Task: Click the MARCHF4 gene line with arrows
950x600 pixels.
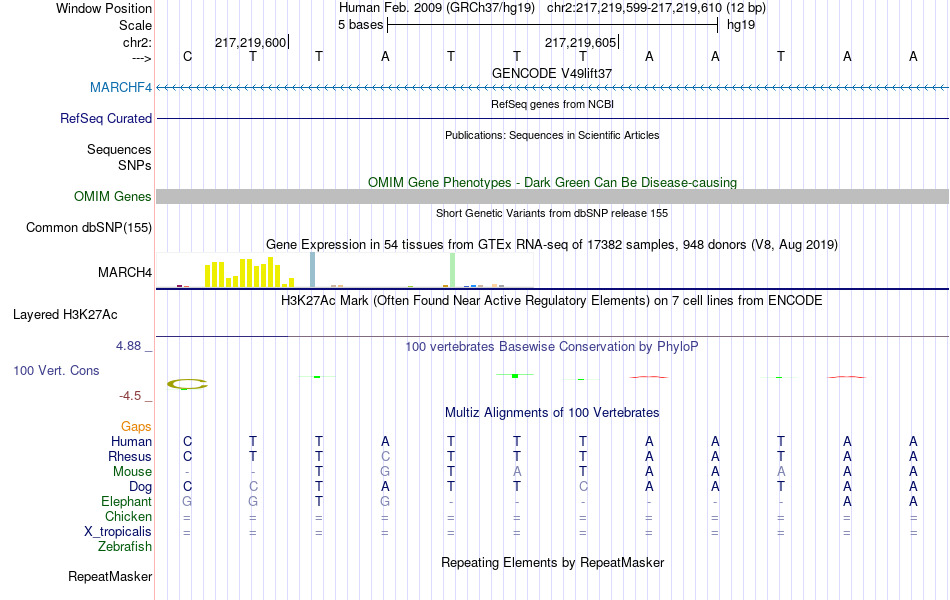Action: point(552,88)
